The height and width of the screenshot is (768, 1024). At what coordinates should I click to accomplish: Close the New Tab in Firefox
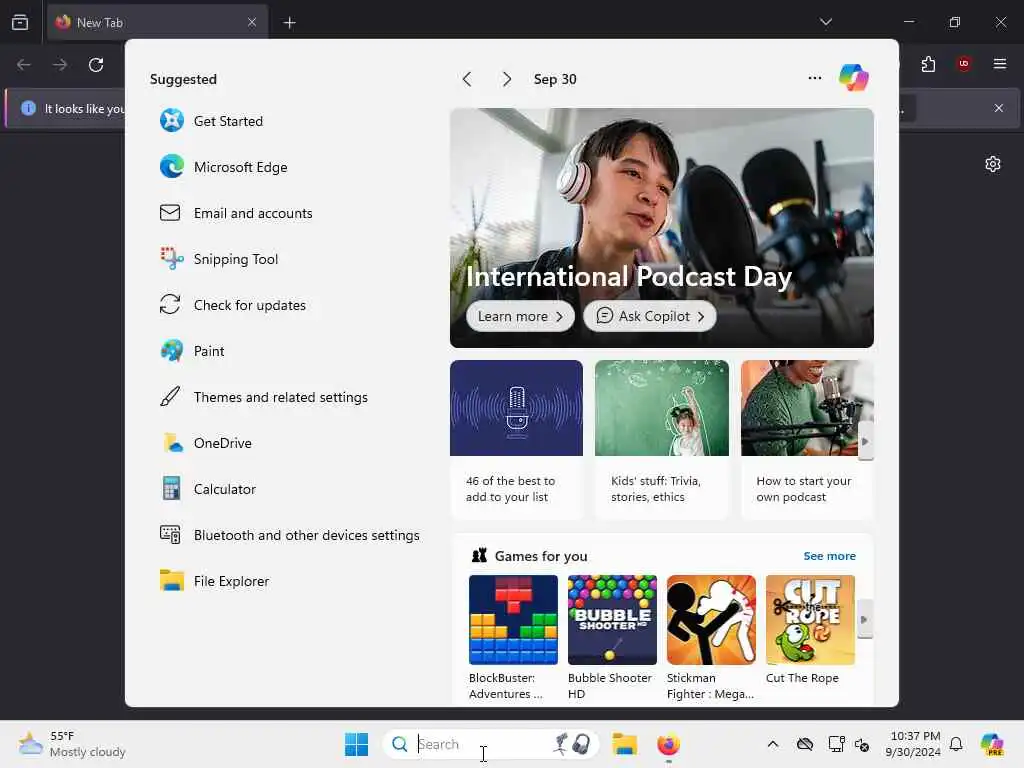point(252,22)
